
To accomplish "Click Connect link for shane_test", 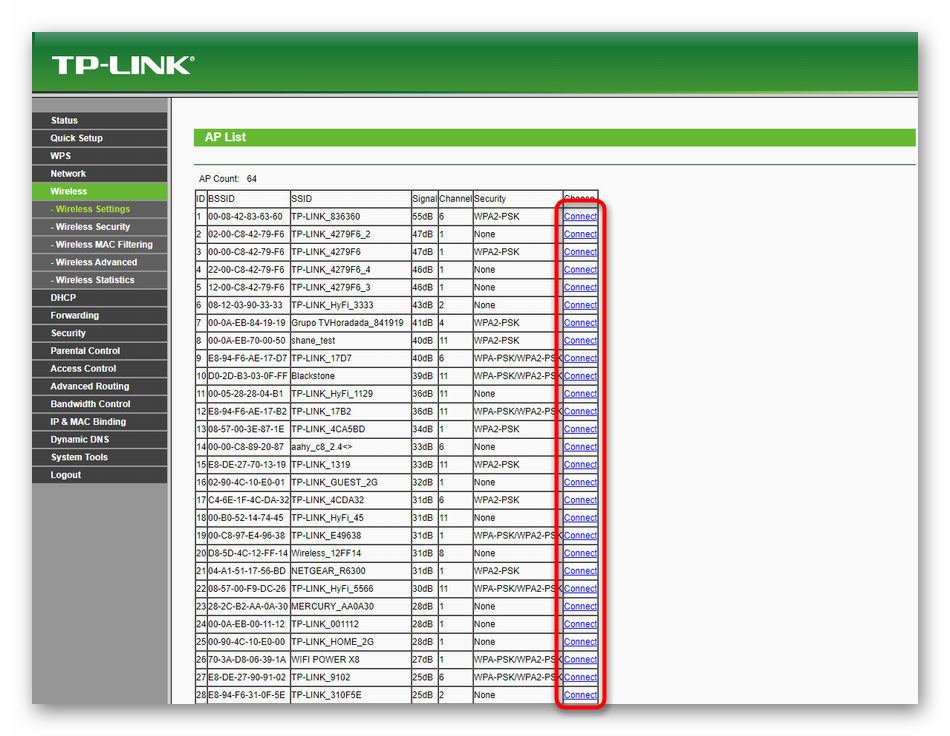I will 580,341.
